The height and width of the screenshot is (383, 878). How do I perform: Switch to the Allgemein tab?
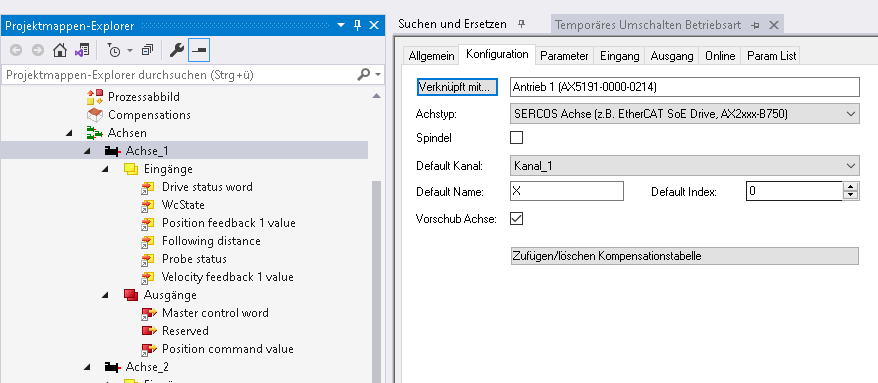point(431,56)
